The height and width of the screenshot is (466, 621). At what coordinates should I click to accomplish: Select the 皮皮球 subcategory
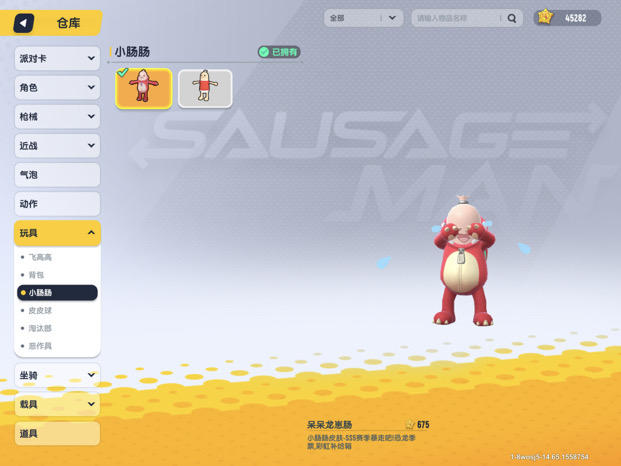point(40,310)
